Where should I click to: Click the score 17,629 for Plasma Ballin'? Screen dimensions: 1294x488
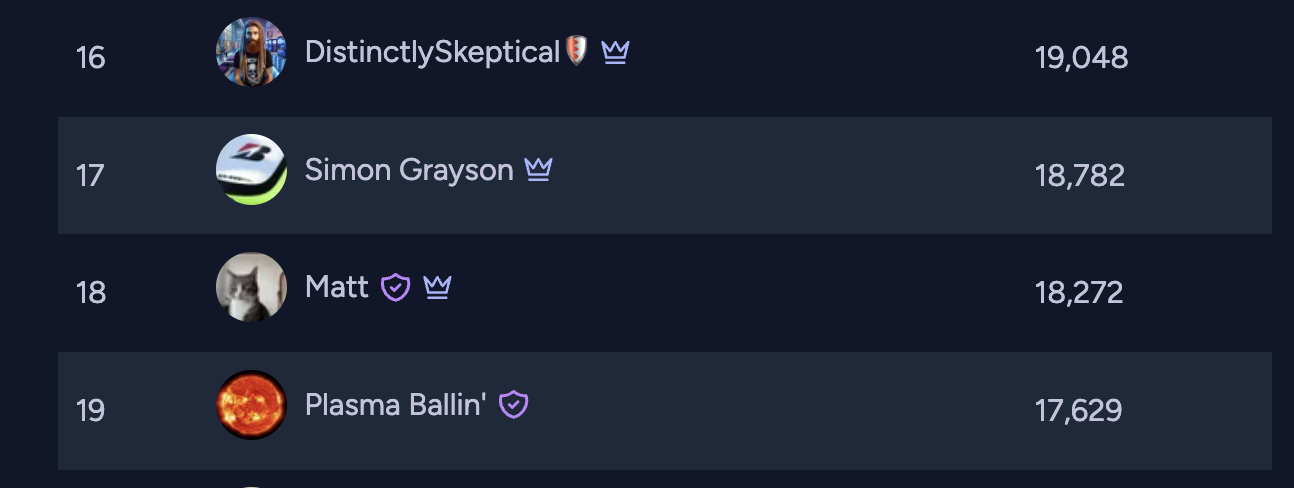click(x=1079, y=411)
